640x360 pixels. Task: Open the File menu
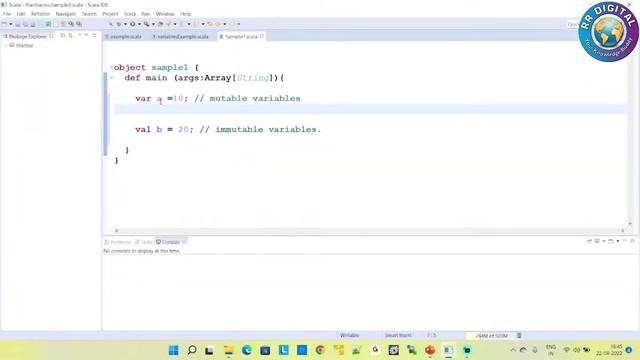click(x=7, y=14)
